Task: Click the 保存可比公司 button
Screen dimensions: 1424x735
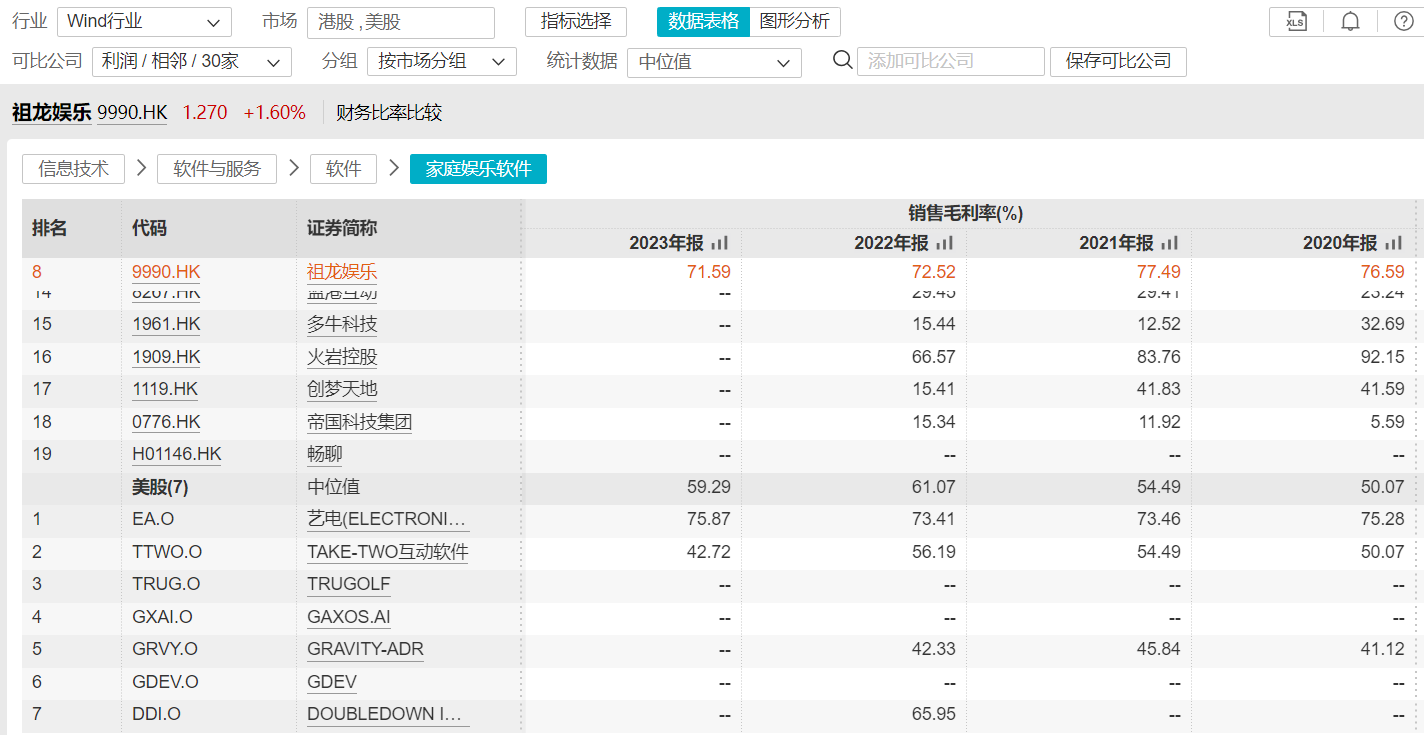Action: [1118, 61]
